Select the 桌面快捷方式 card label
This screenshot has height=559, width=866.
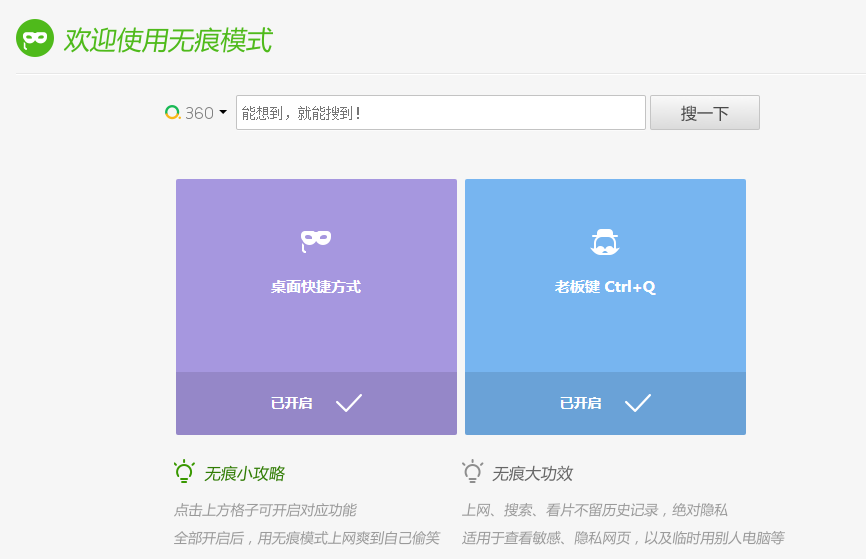(316, 287)
